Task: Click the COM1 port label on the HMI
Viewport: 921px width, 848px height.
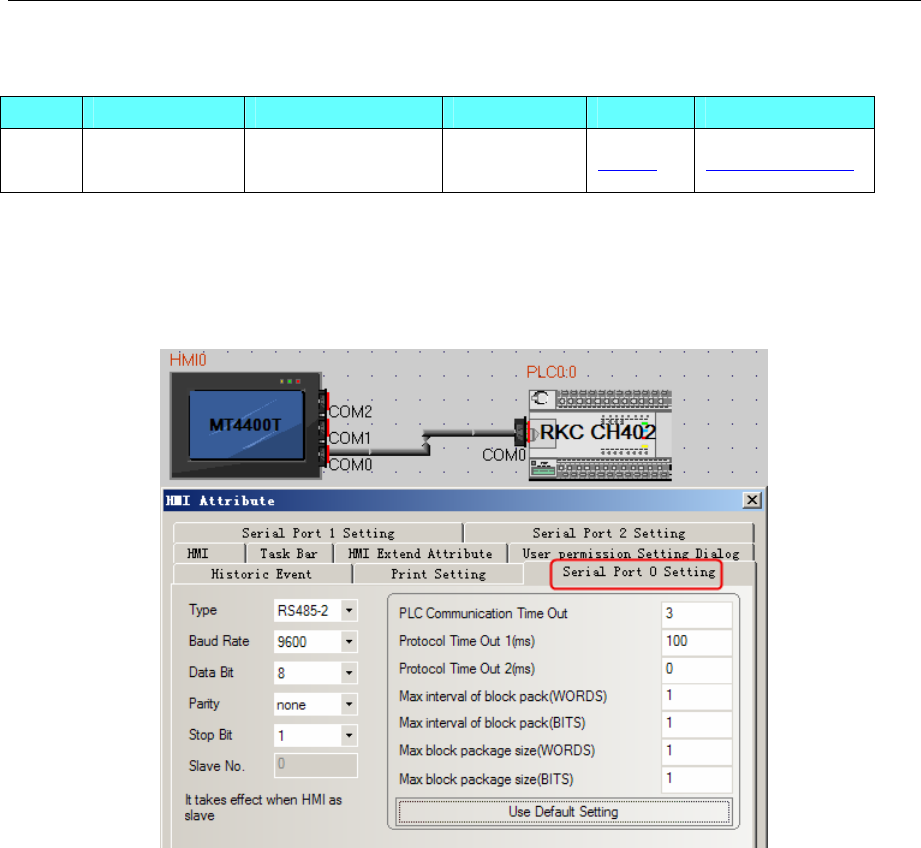Action: click(x=349, y=438)
